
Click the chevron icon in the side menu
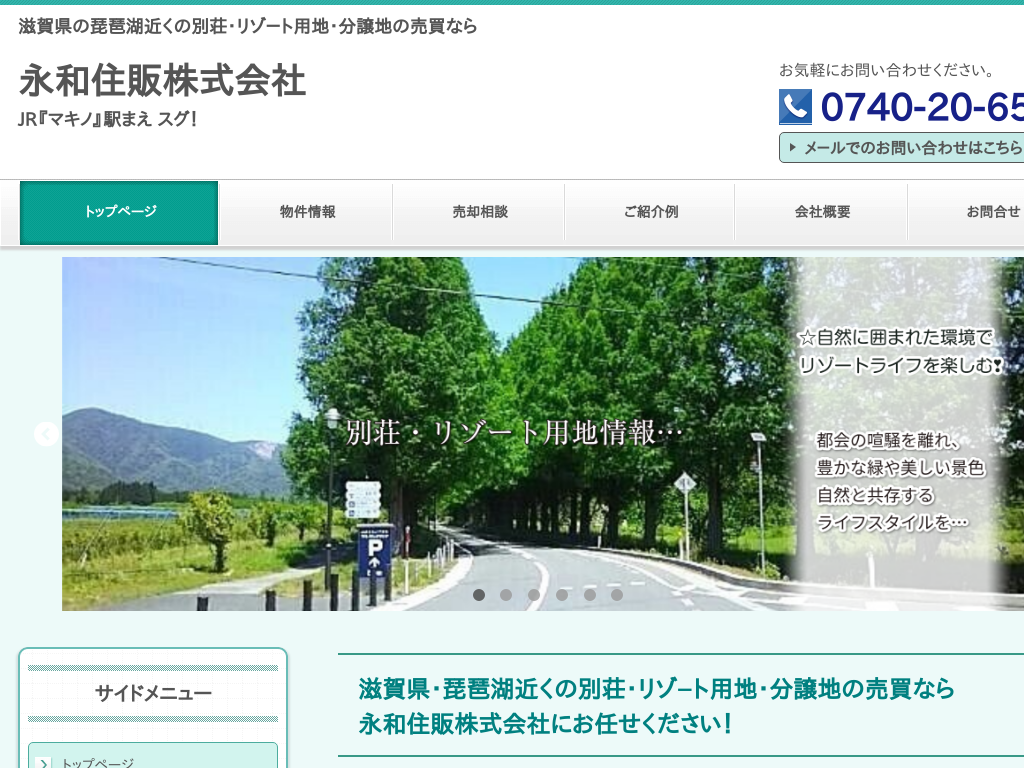point(43,763)
